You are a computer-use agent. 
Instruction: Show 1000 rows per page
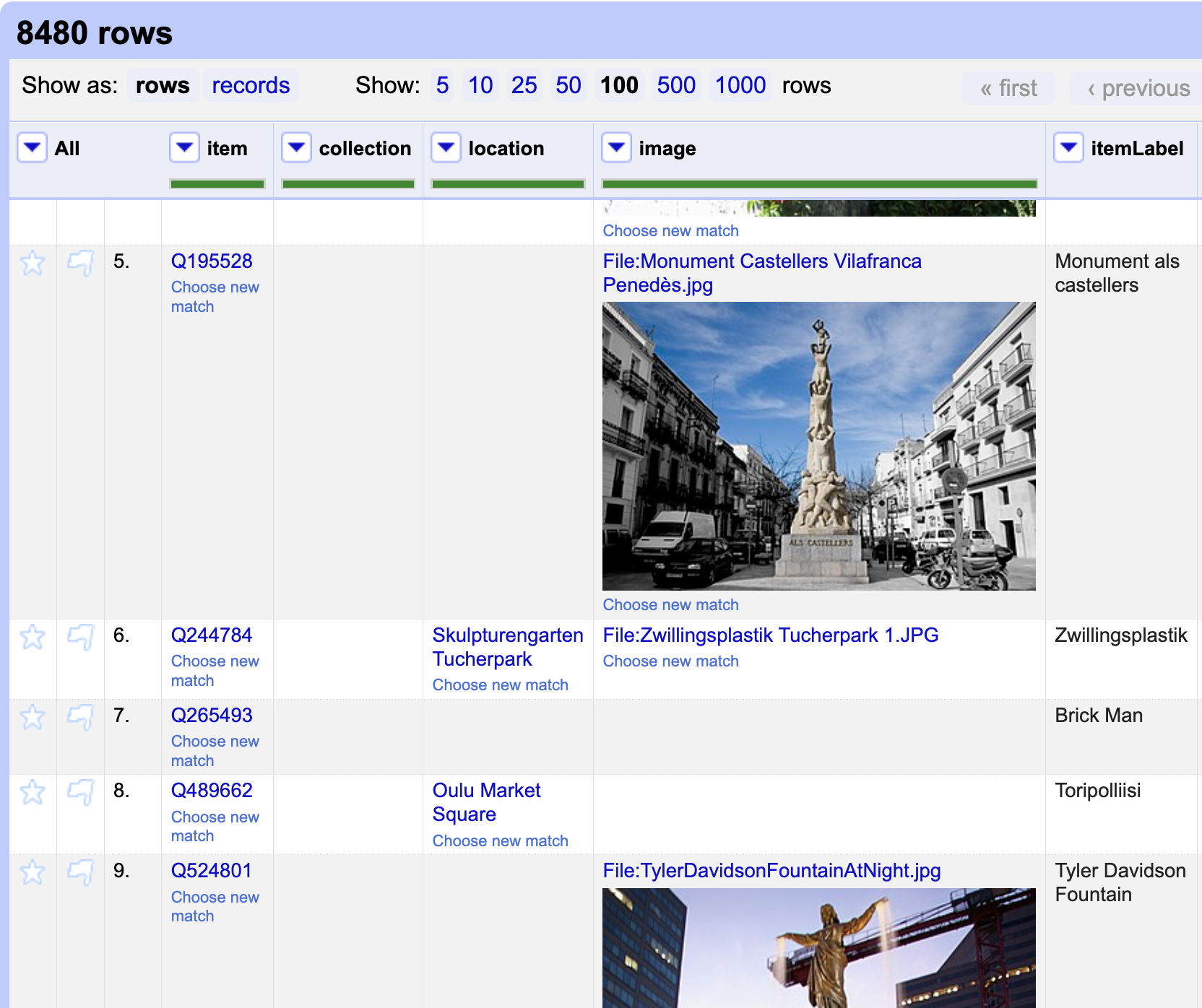coord(740,85)
